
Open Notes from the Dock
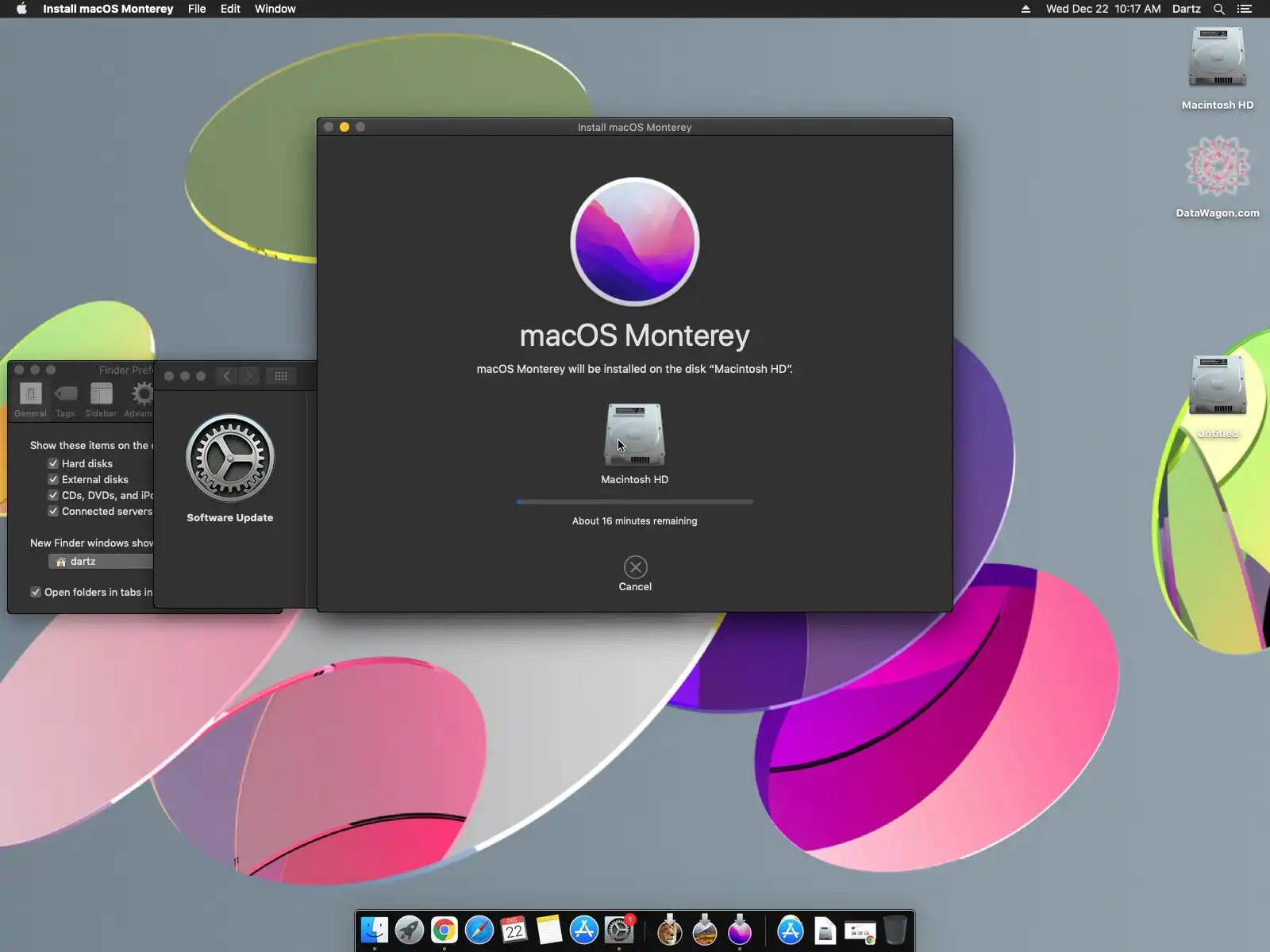[549, 930]
